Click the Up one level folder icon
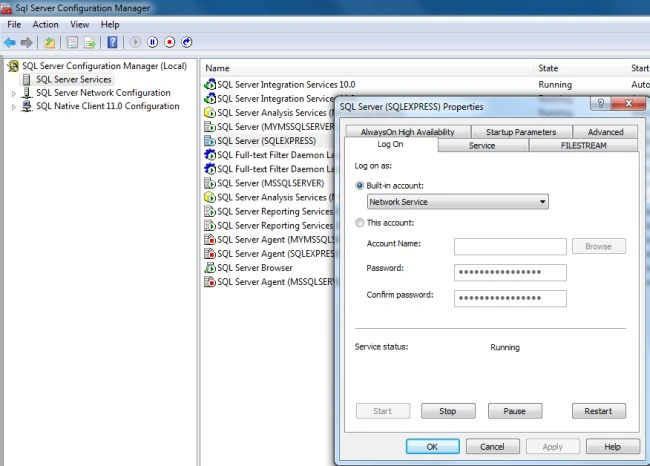The width and height of the screenshot is (650, 466). coord(49,42)
